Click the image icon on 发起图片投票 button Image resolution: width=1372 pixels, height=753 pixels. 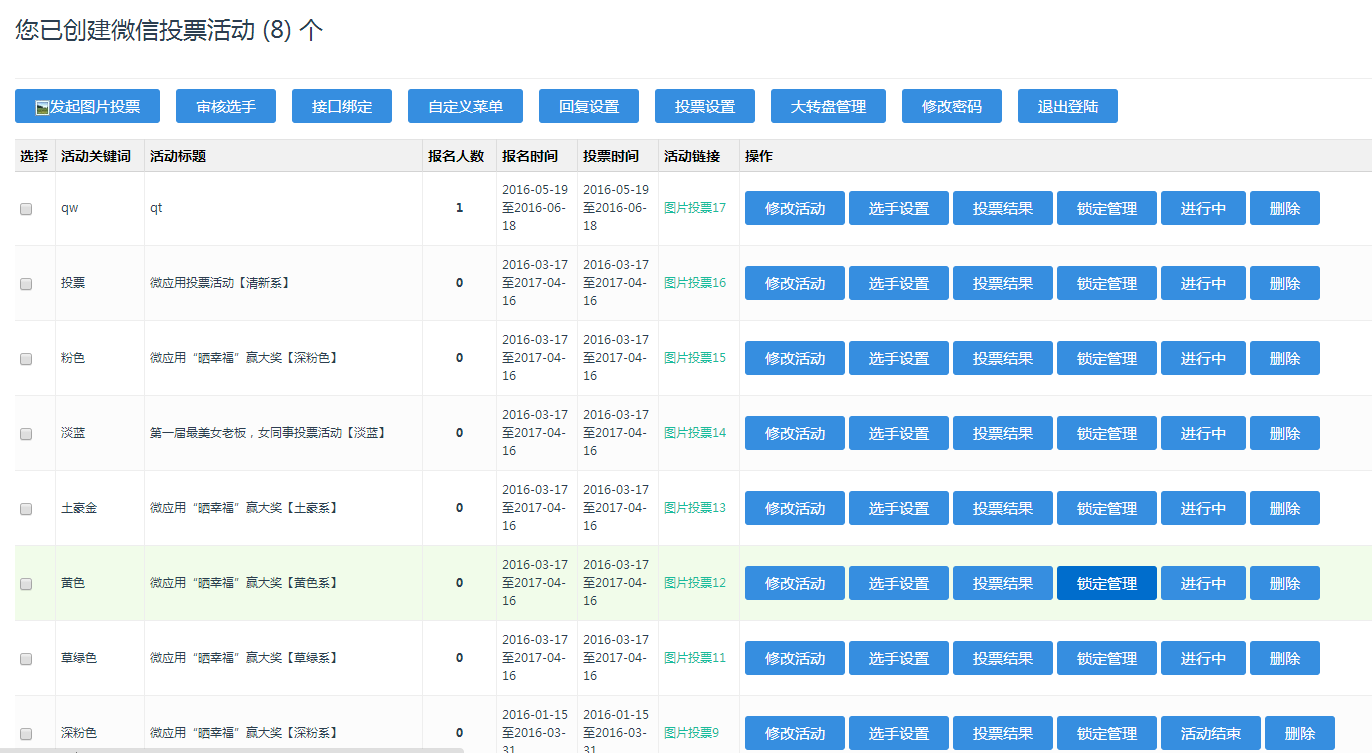pyautogui.click(x=39, y=105)
